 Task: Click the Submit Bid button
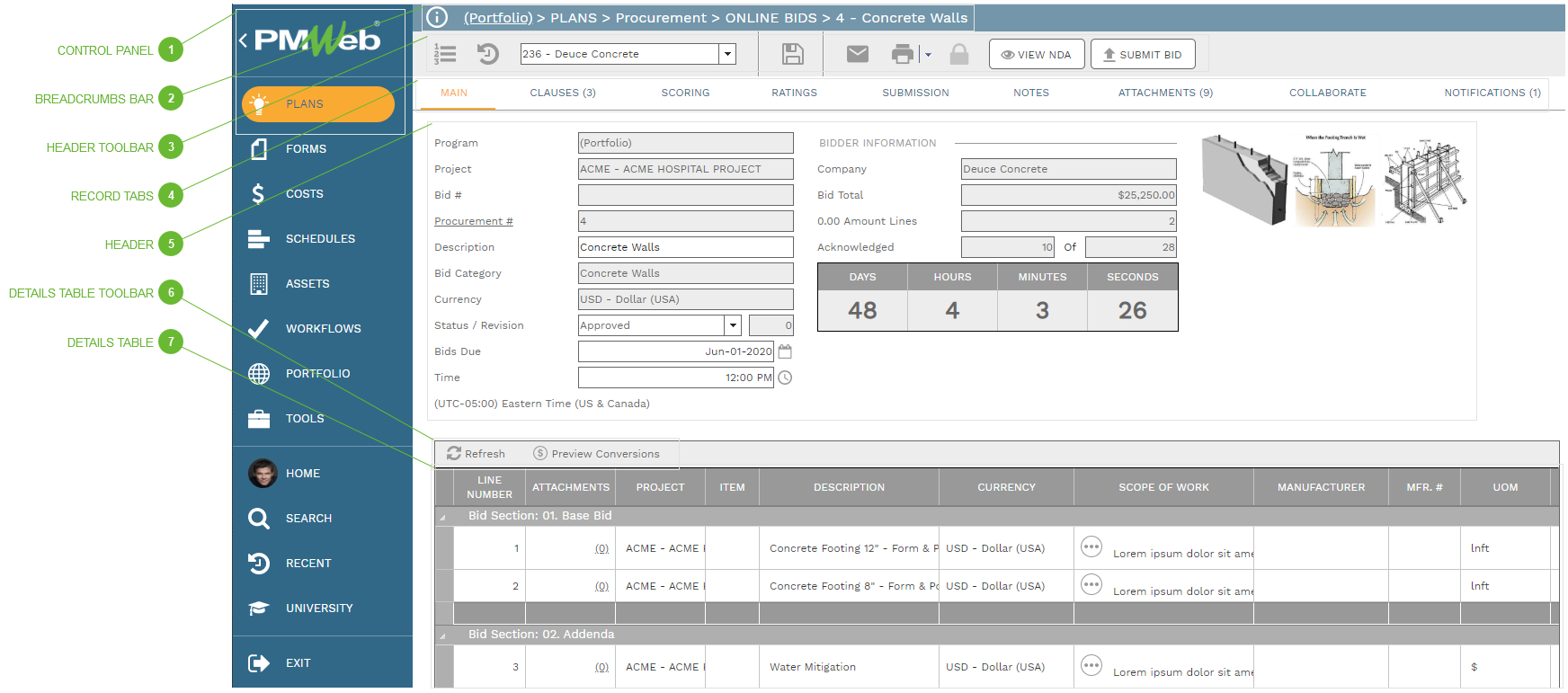pos(1142,55)
